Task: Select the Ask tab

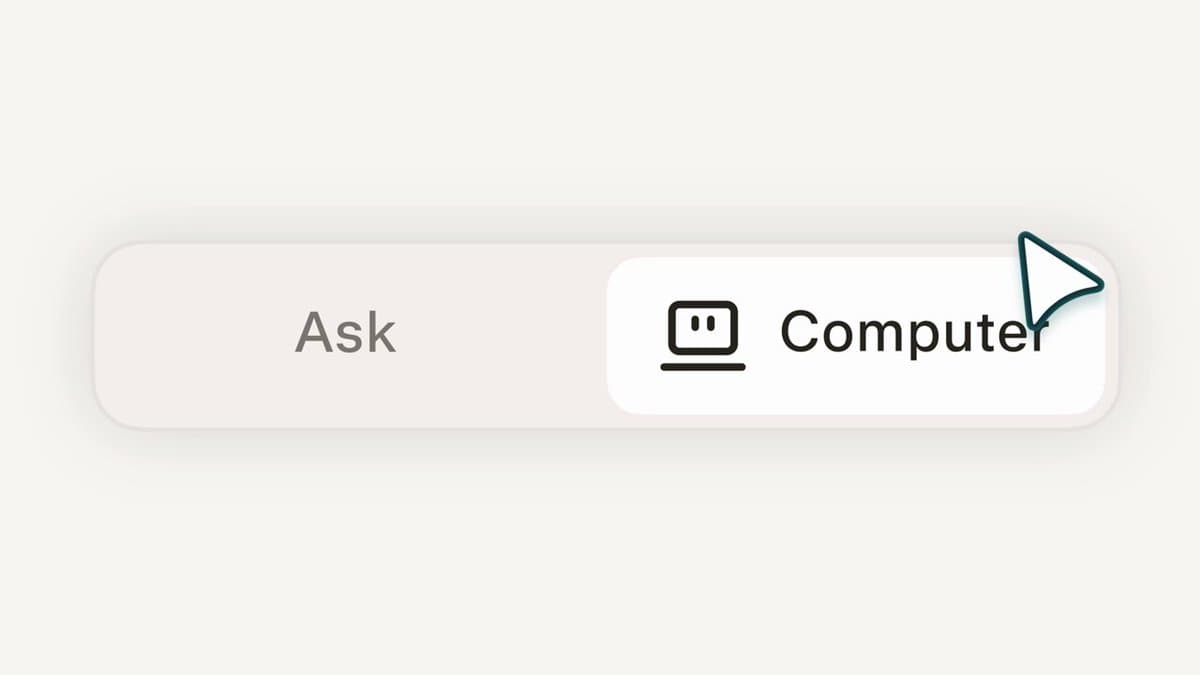Action: pos(346,333)
